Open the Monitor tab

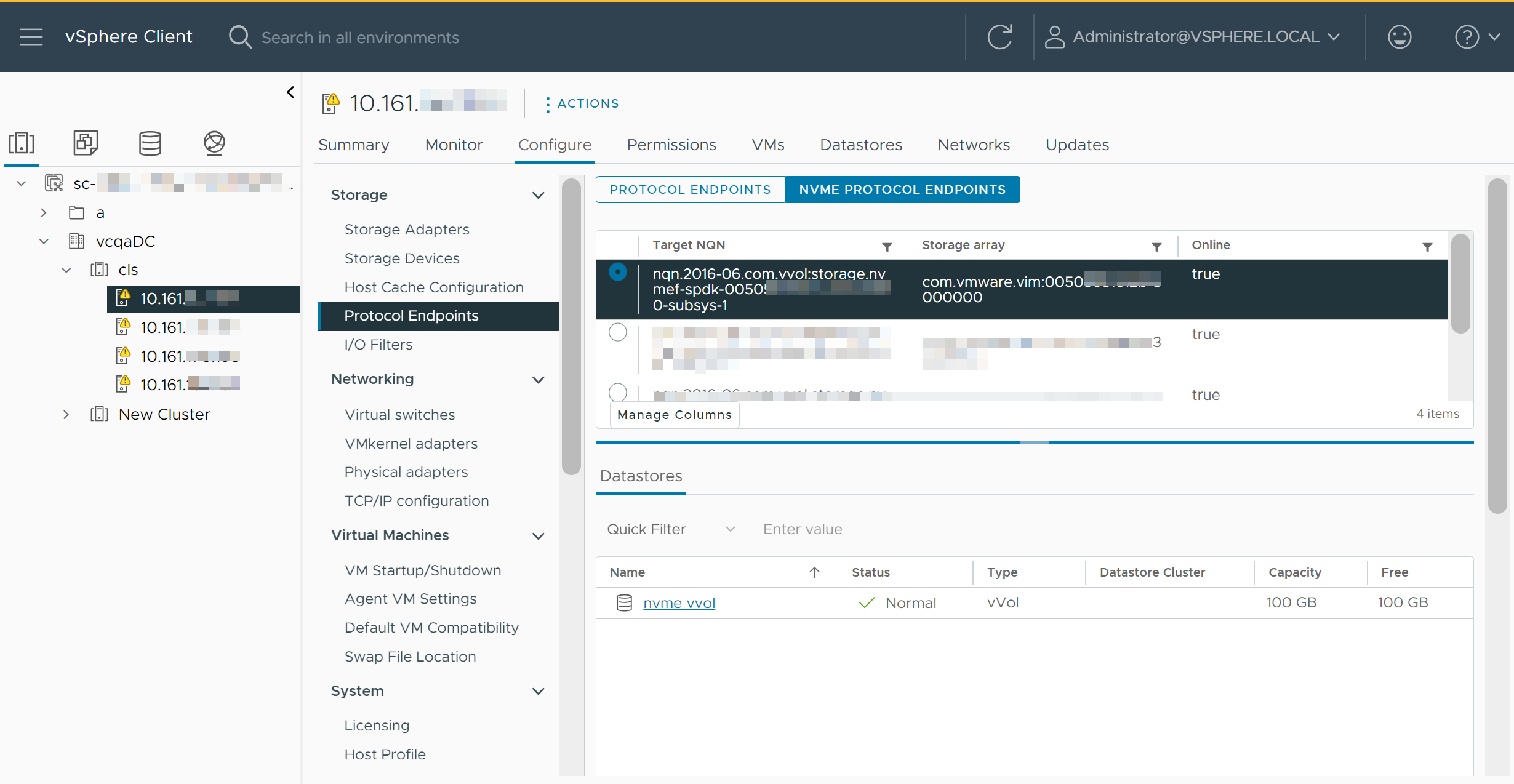tap(454, 145)
